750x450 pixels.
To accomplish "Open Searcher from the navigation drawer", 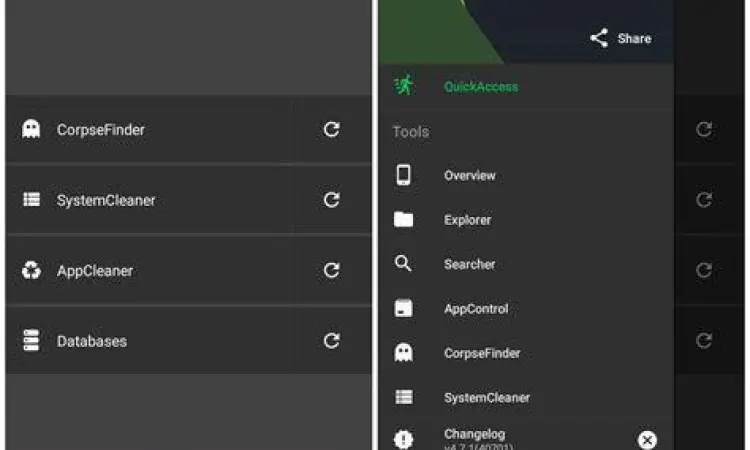I will tap(469, 264).
